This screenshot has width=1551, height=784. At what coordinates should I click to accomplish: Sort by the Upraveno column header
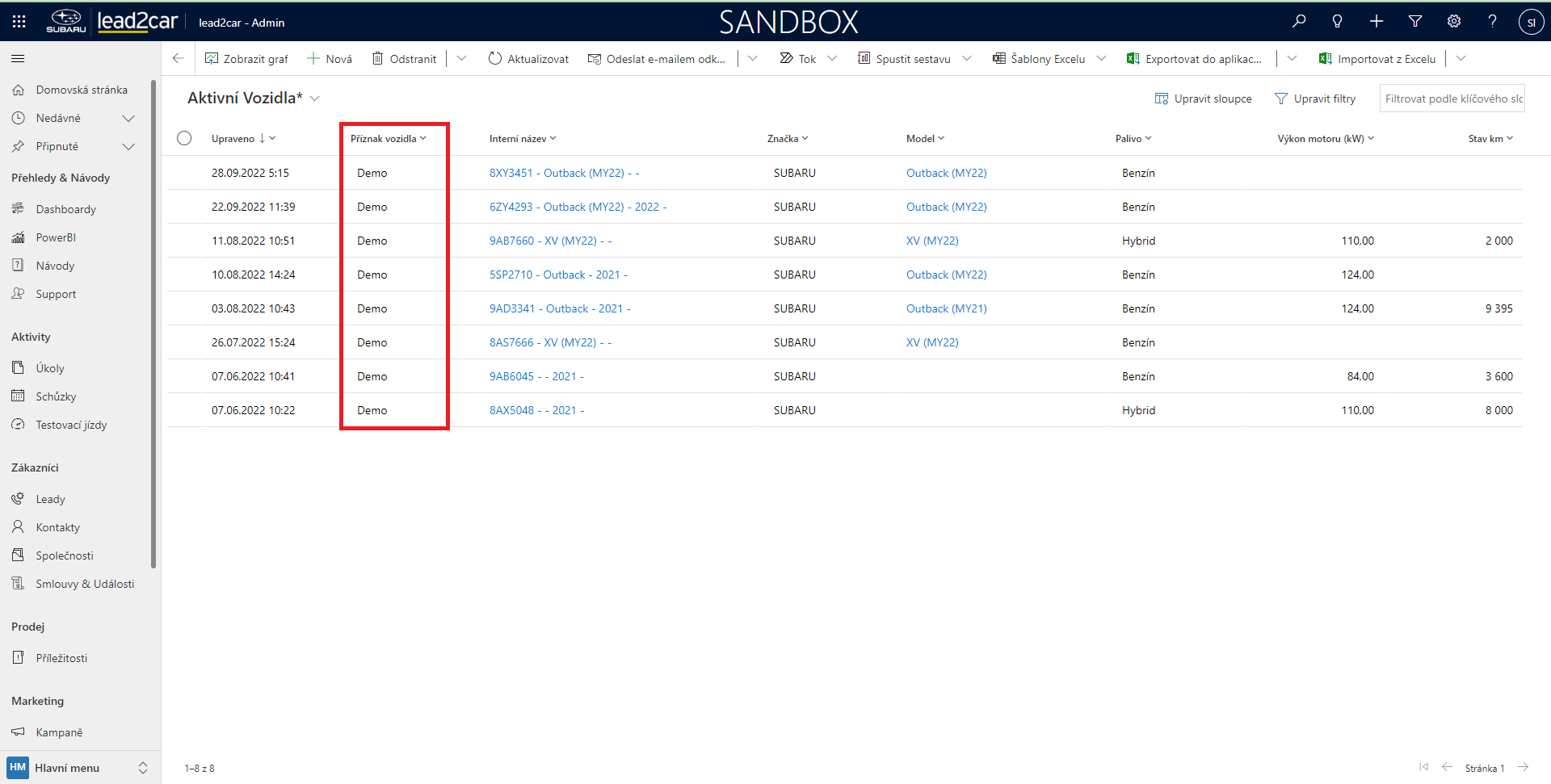(x=233, y=139)
